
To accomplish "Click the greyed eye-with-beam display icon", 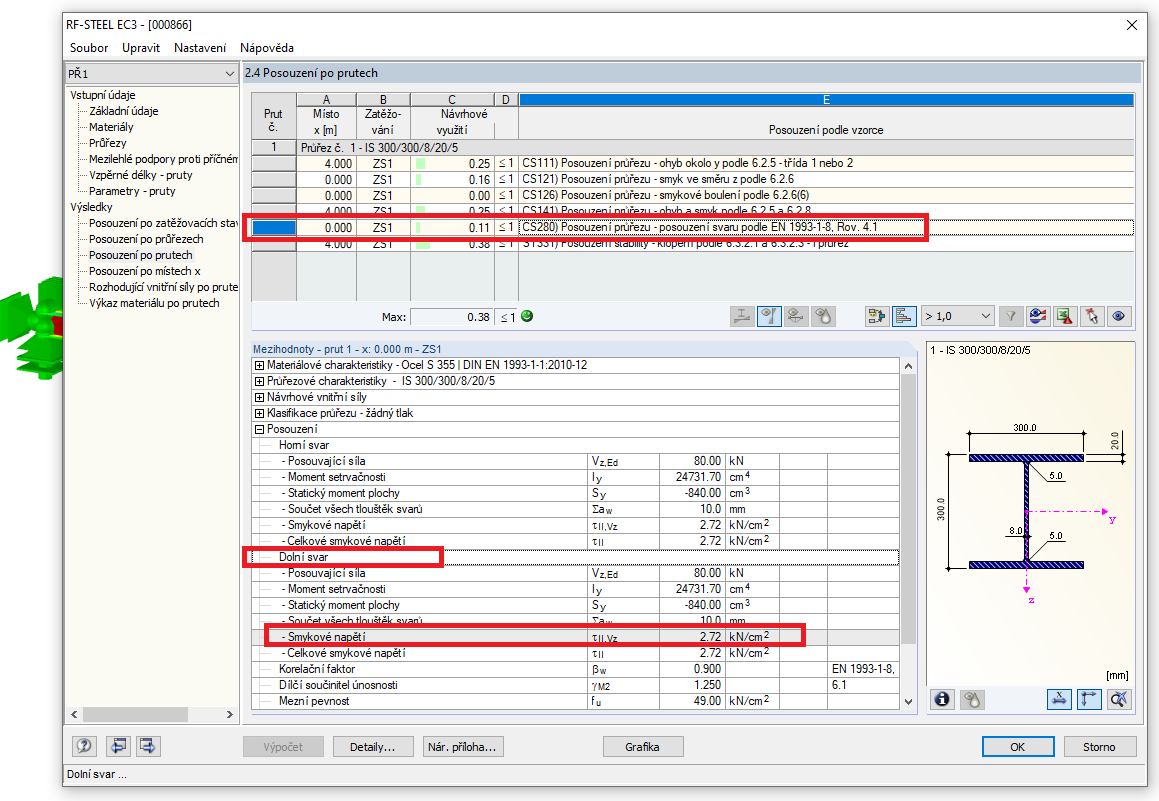I will 796,316.
